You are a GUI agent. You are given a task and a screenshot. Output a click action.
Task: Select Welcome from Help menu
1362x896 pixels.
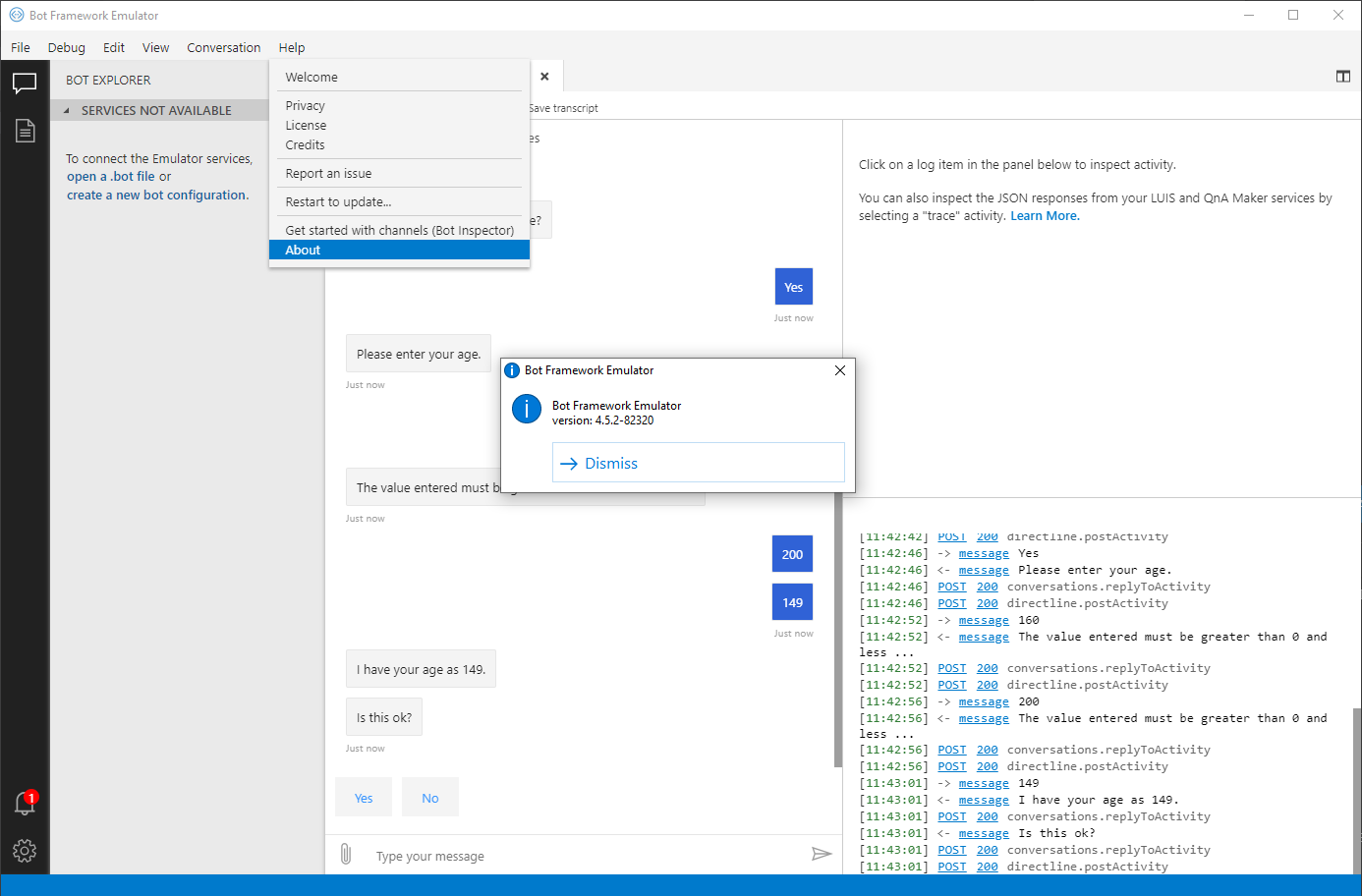(x=399, y=77)
